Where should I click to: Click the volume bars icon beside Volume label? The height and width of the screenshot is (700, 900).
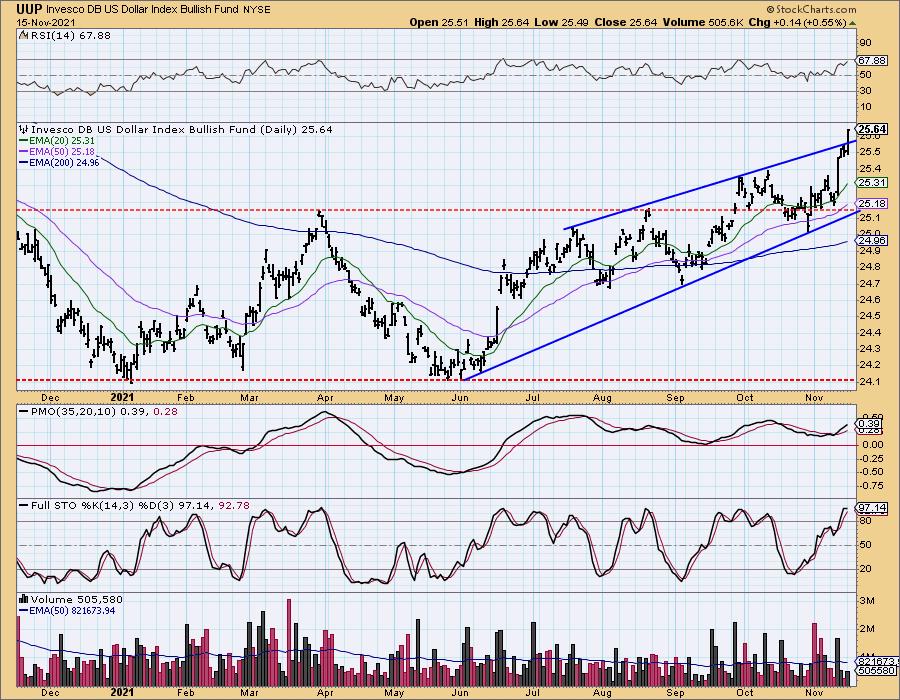click(24, 600)
